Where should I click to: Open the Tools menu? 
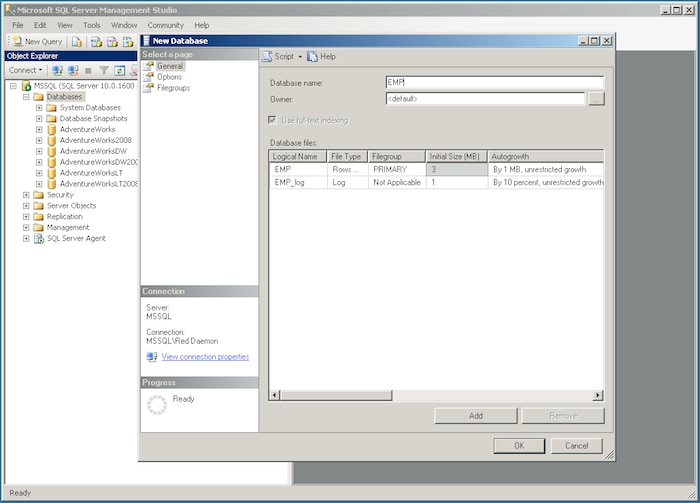point(92,25)
